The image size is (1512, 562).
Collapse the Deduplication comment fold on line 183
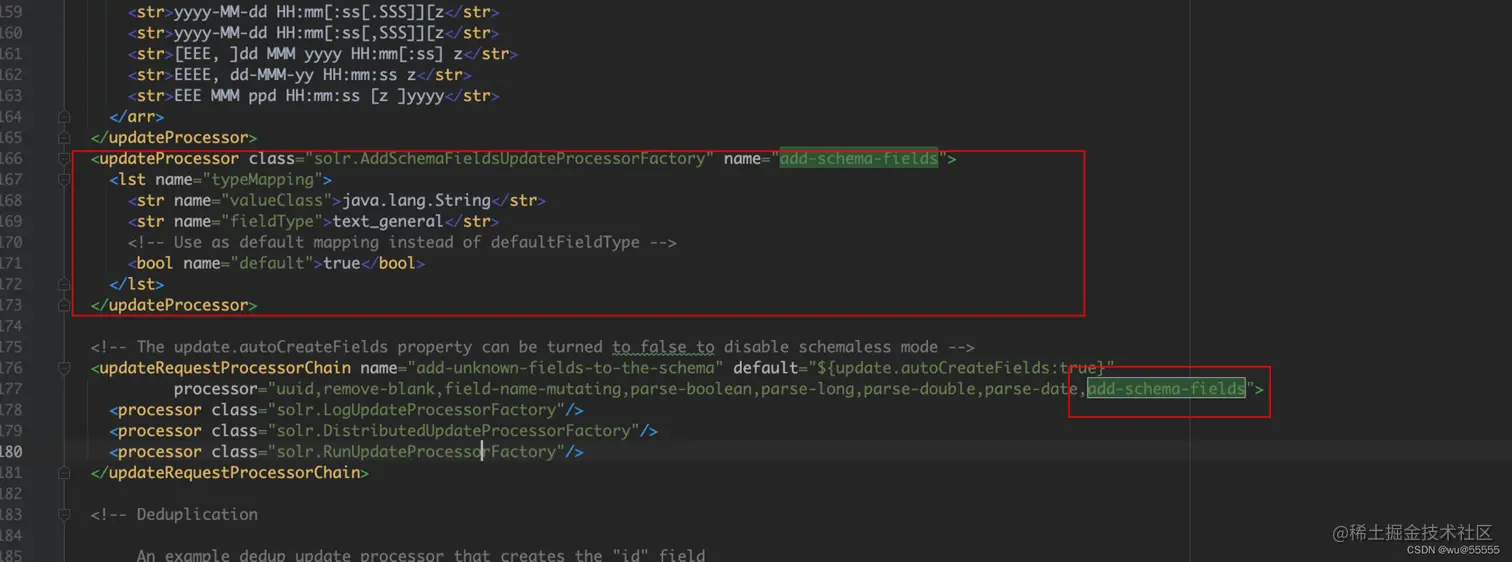[64, 514]
